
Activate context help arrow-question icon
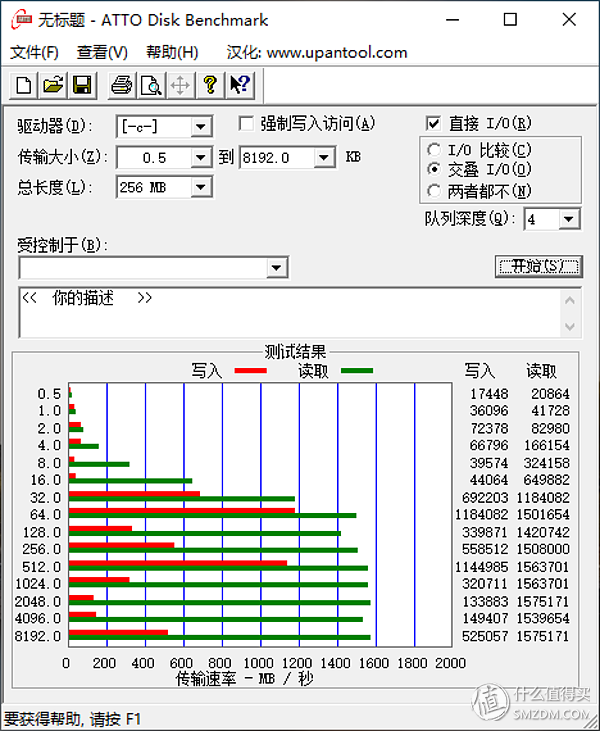(x=240, y=85)
